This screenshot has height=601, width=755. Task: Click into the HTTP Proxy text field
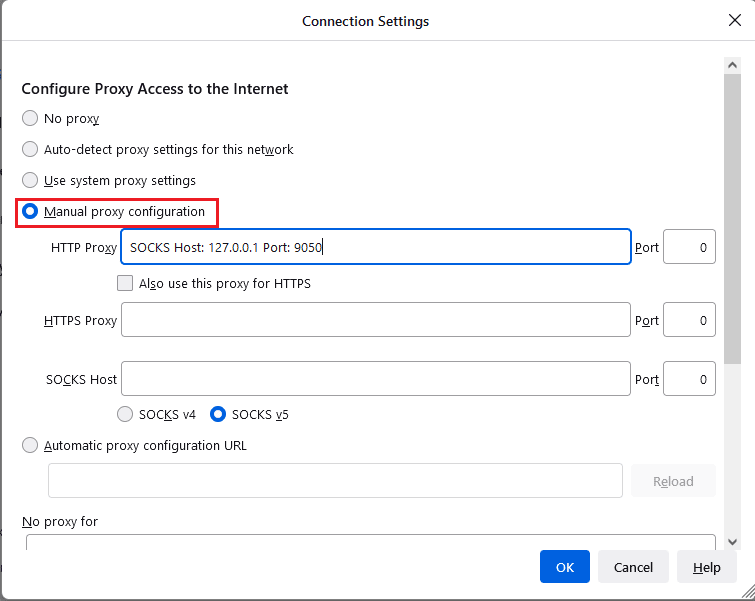[x=376, y=247]
